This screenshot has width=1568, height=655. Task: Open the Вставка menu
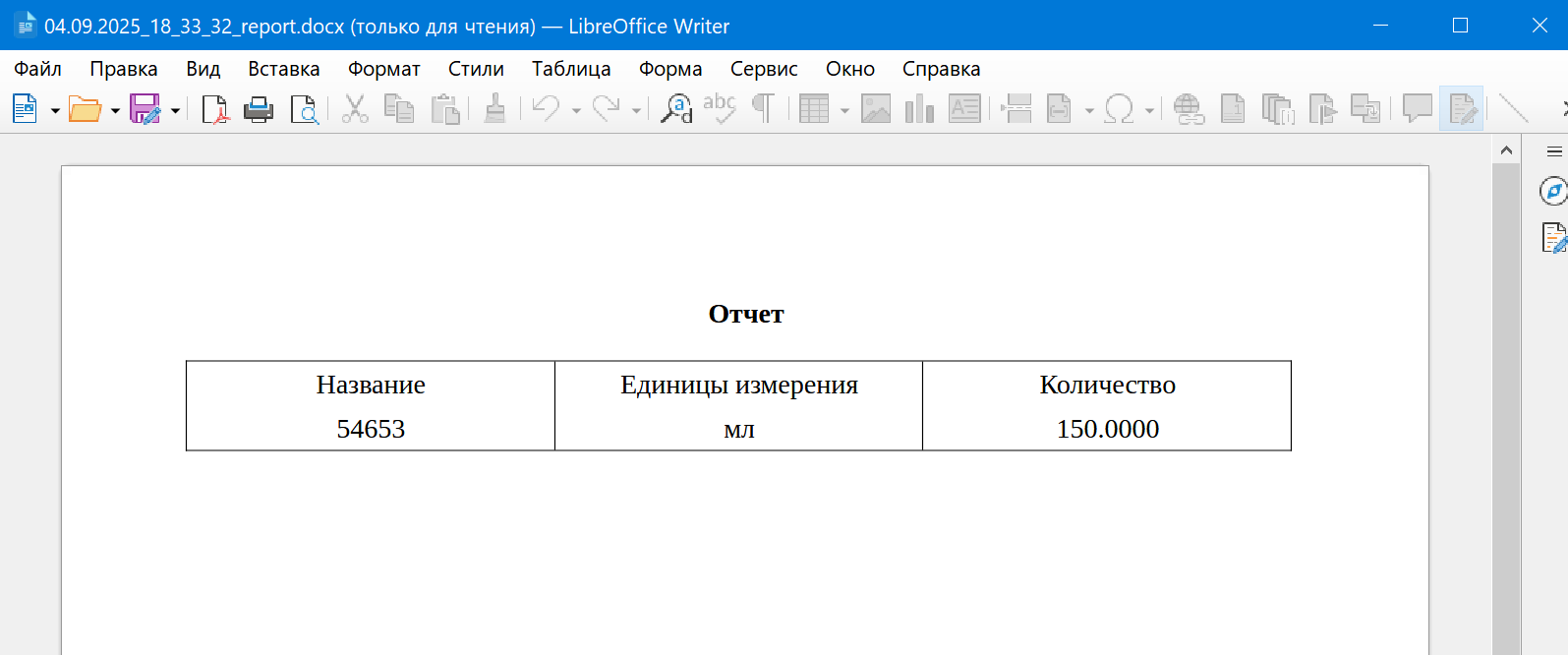[x=284, y=69]
